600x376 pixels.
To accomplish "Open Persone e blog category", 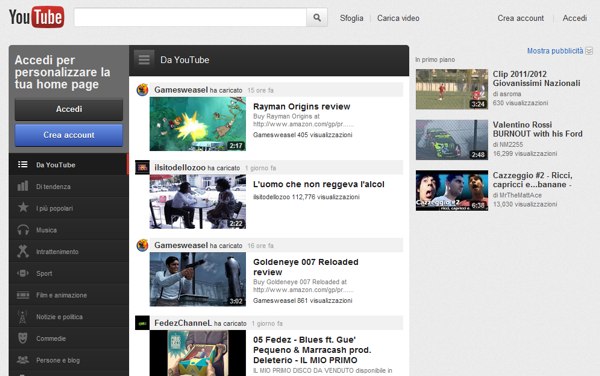I will click(x=69, y=360).
